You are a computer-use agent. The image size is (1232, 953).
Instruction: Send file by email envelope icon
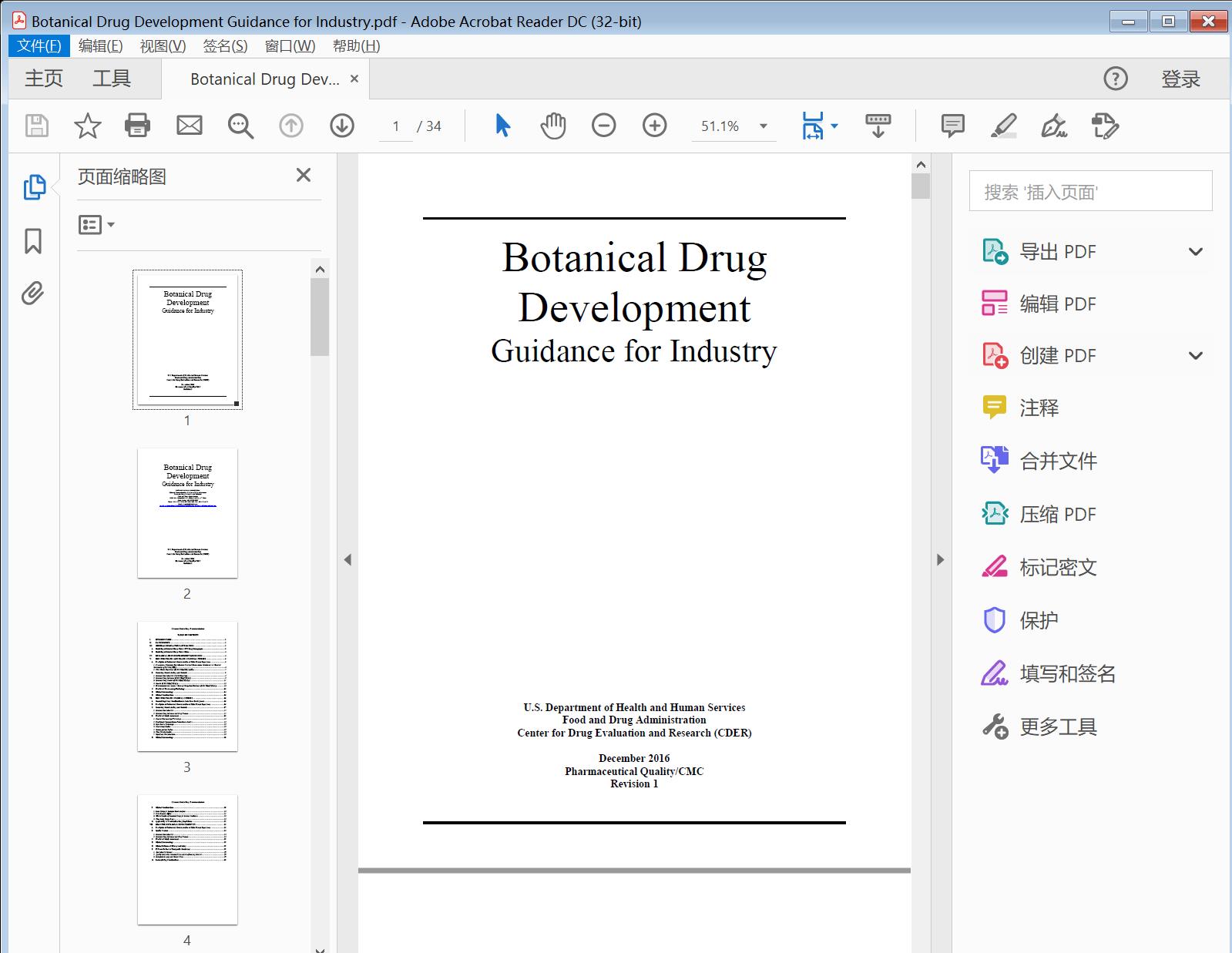pyautogui.click(x=189, y=126)
